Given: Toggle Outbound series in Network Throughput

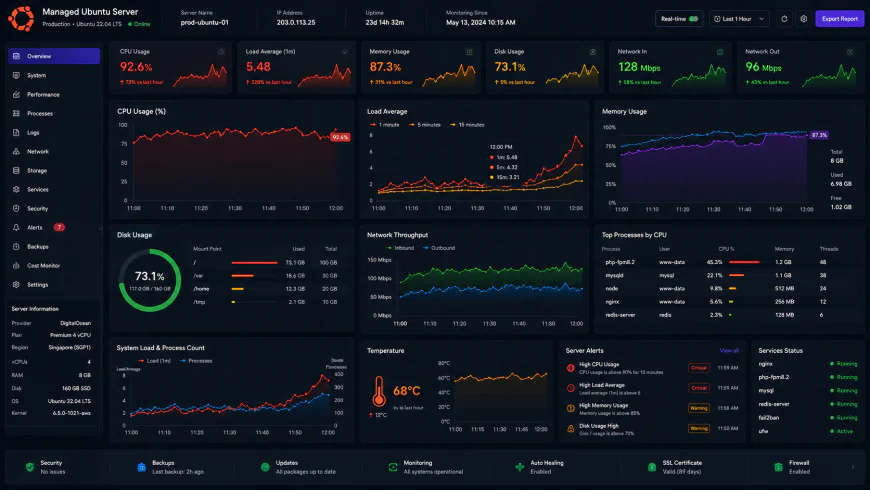Looking at the screenshot, I should [439, 248].
